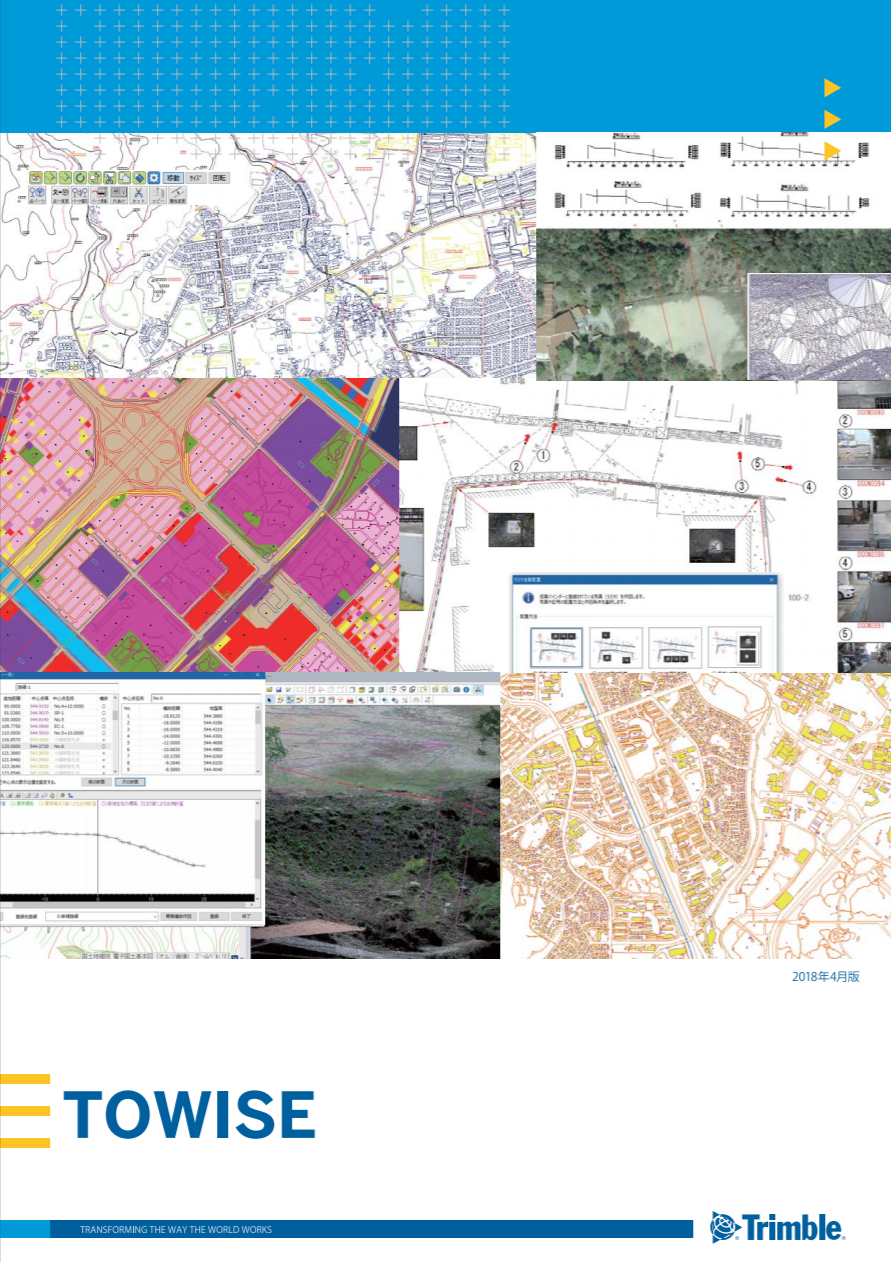
Task: Click the first green image icon in map toolbar
Action: [x=36, y=178]
